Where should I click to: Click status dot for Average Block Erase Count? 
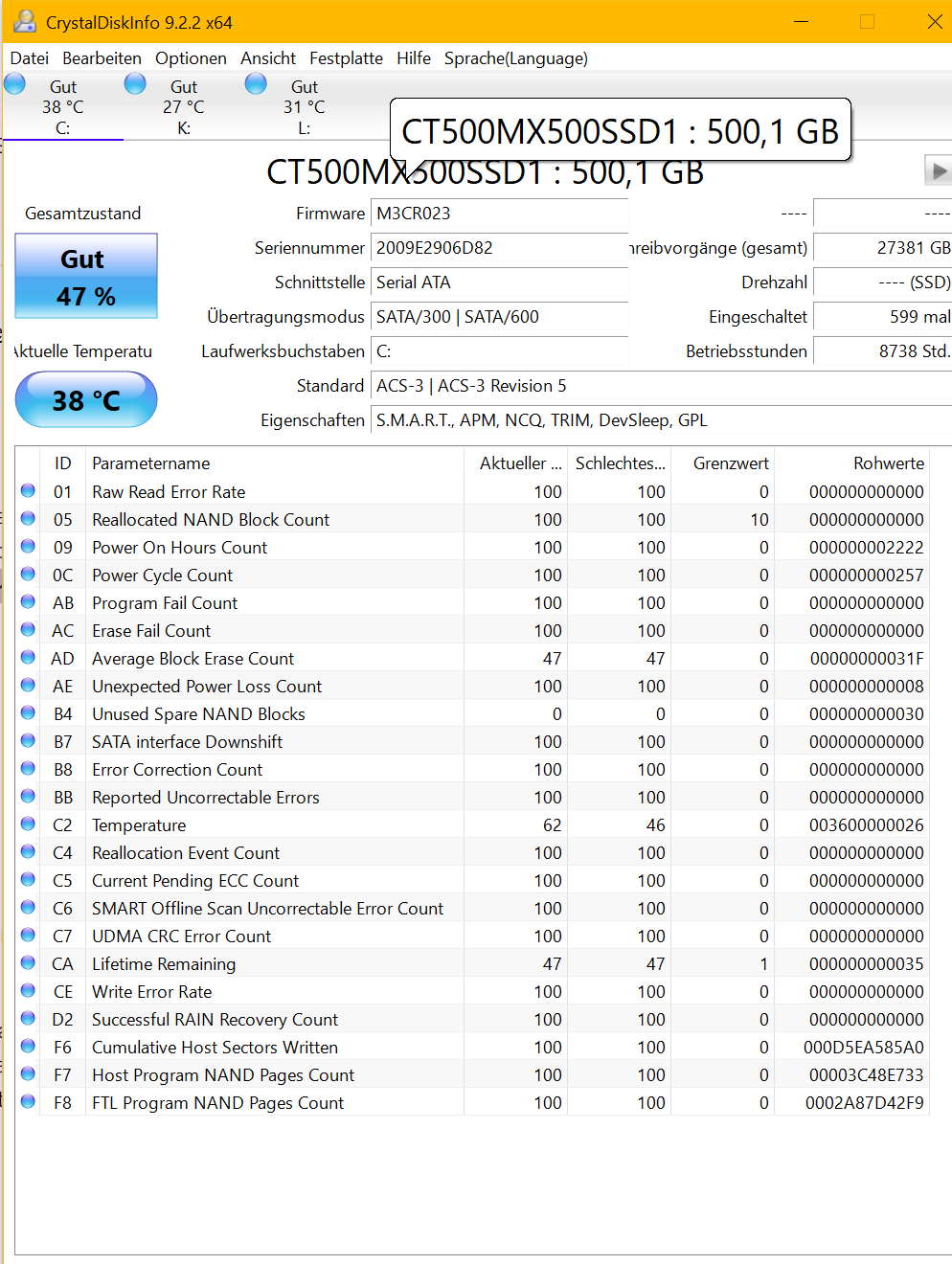click(28, 658)
